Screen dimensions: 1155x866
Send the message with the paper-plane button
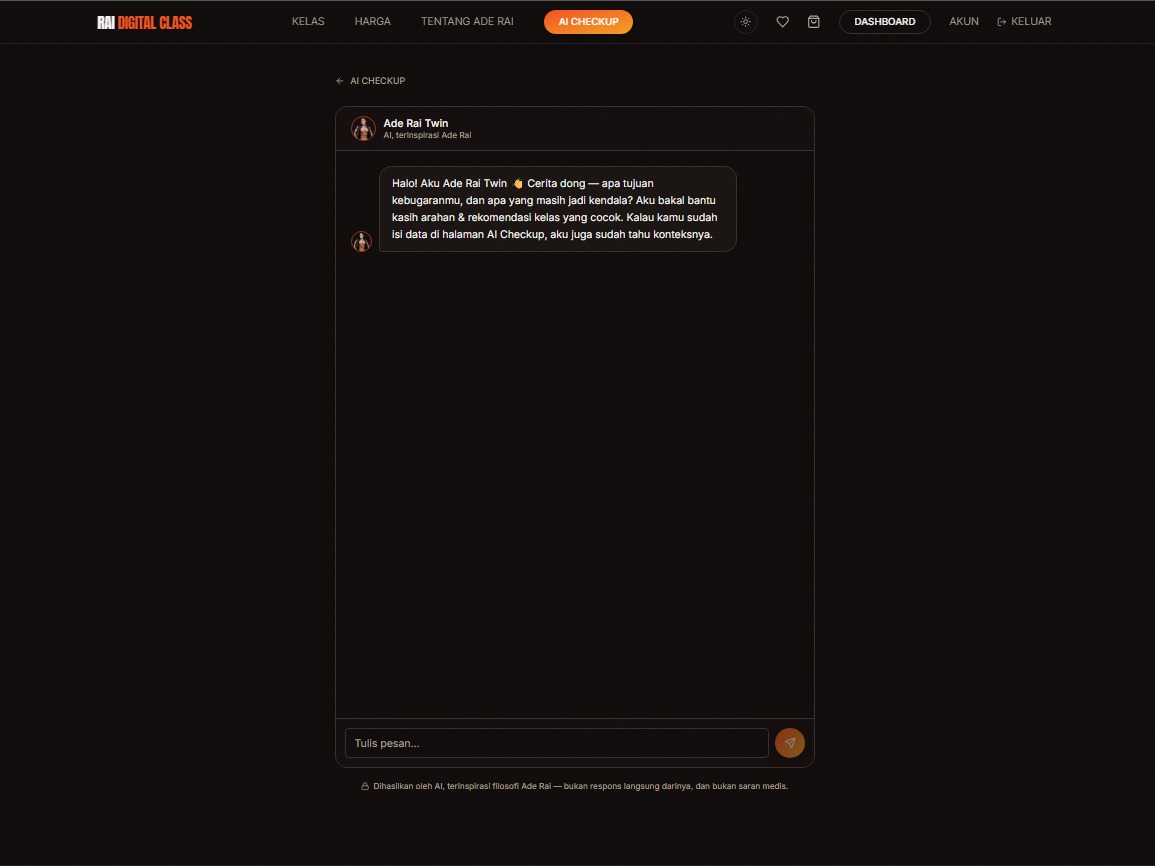790,743
